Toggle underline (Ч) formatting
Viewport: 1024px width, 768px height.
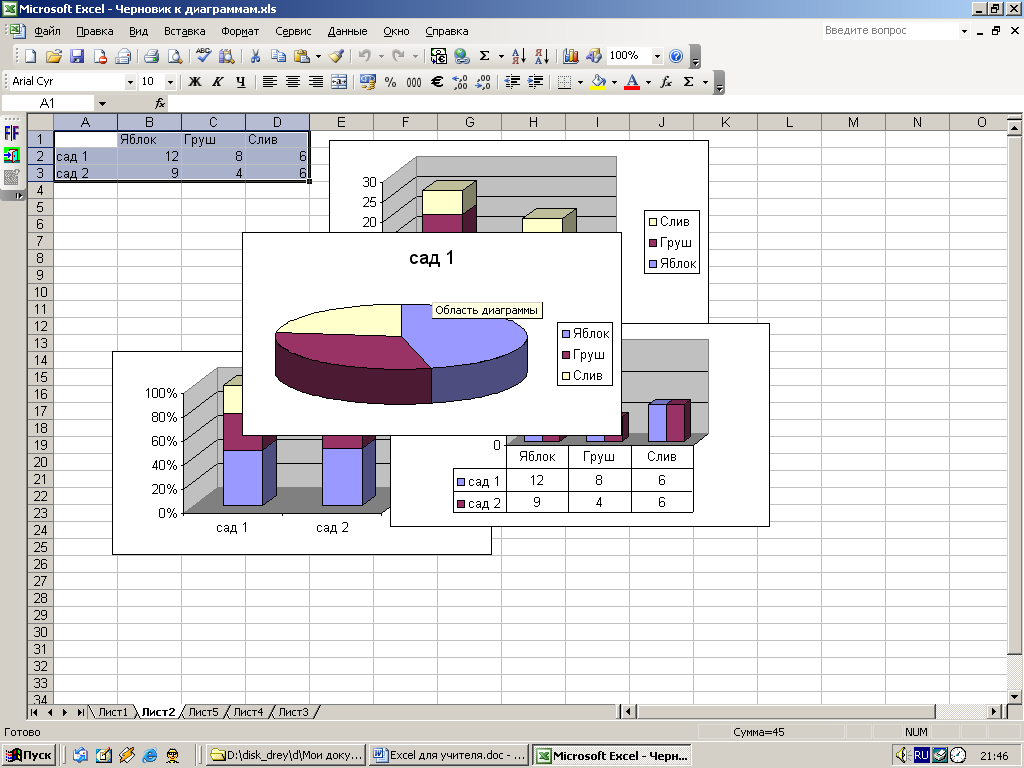click(x=241, y=82)
